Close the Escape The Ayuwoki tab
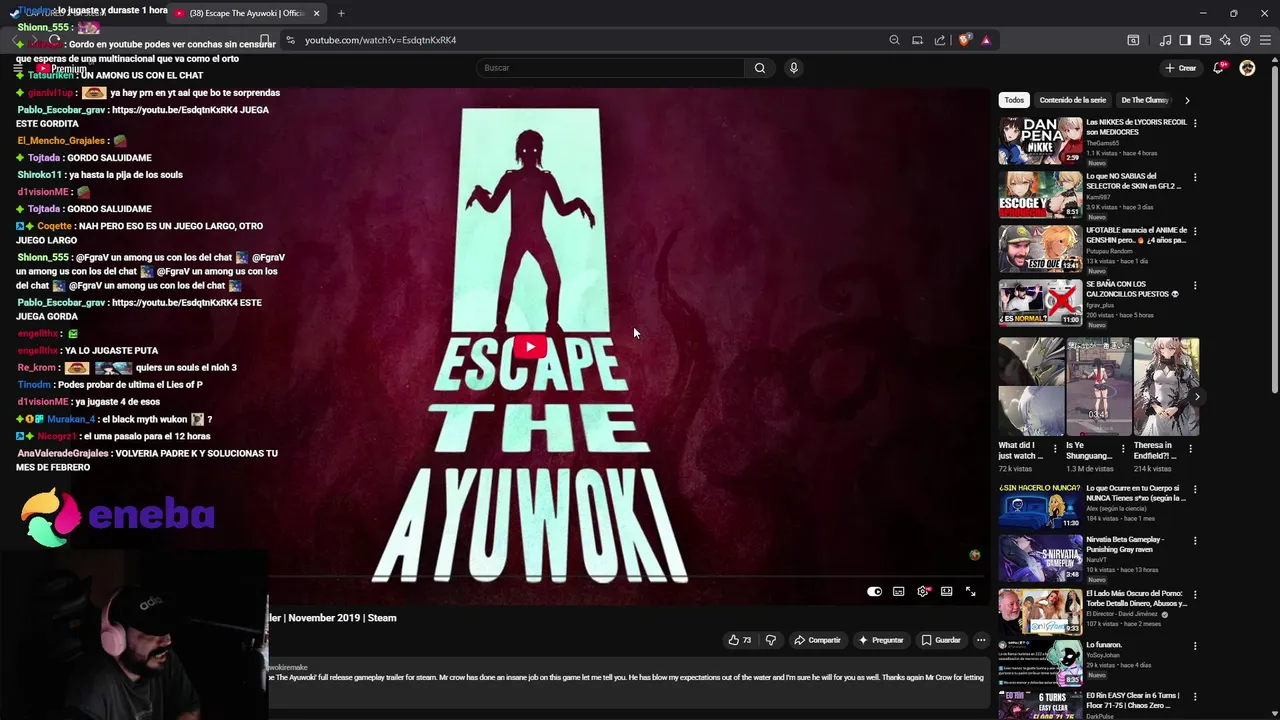The width and height of the screenshot is (1280, 720). [316, 13]
